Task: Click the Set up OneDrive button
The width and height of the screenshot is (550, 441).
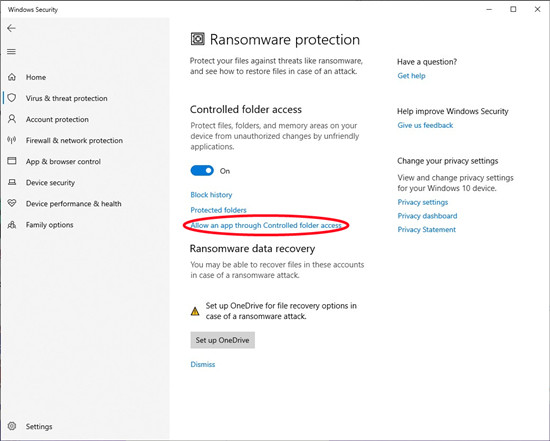Action: click(222, 340)
